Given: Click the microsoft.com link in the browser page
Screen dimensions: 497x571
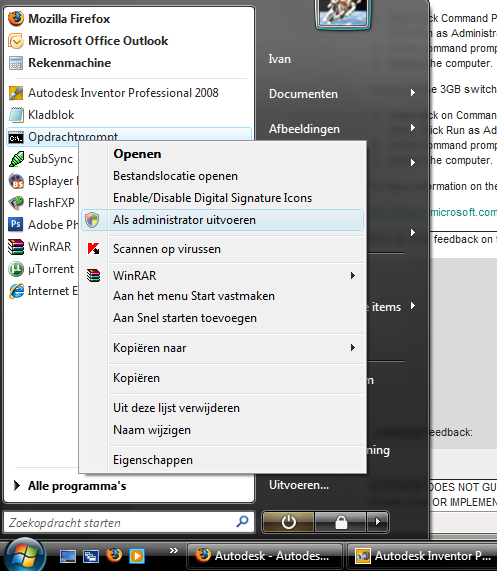Looking at the screenshot, I should point(463,212).
